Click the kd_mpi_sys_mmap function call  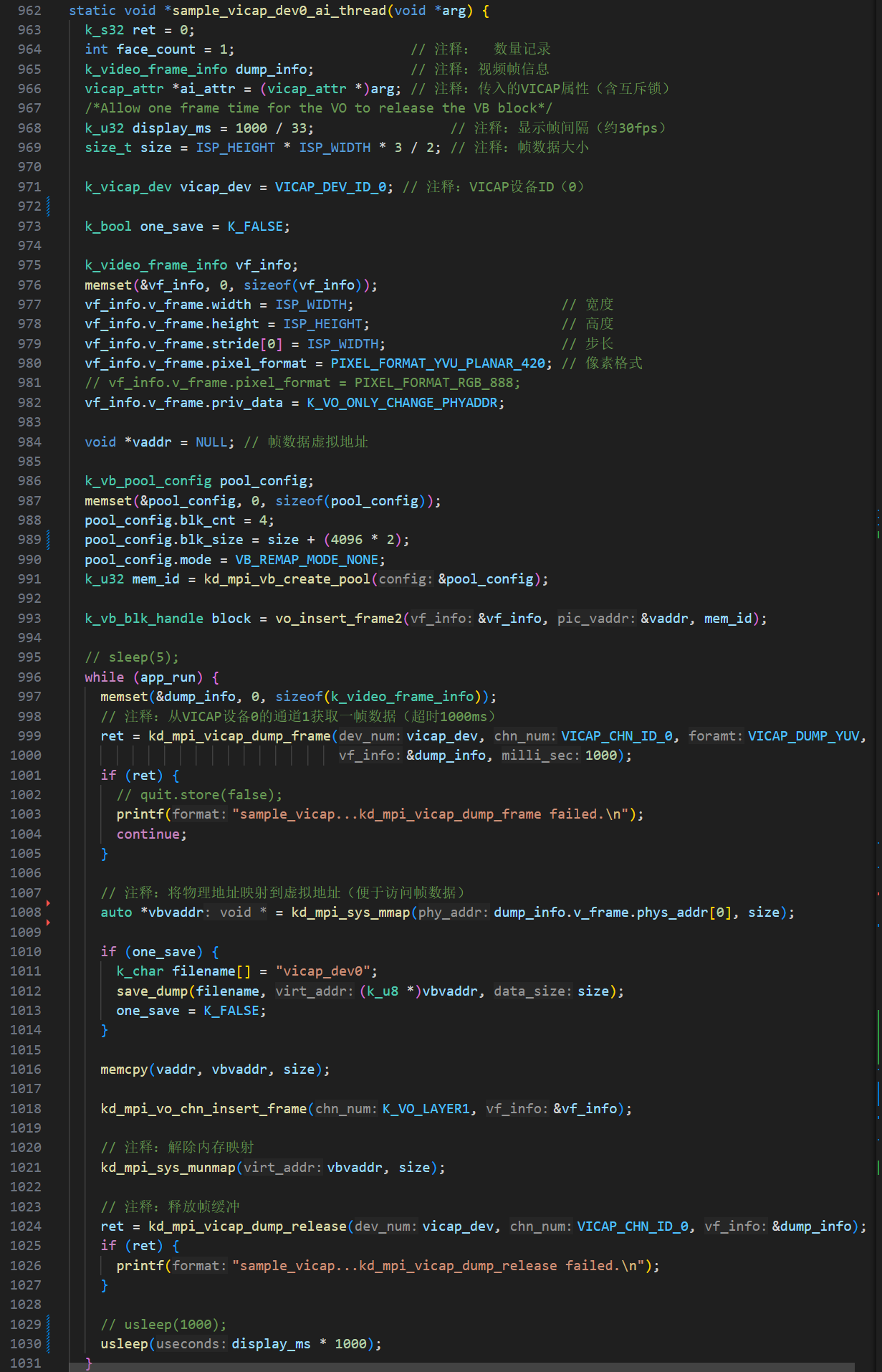tap(350, 913)
